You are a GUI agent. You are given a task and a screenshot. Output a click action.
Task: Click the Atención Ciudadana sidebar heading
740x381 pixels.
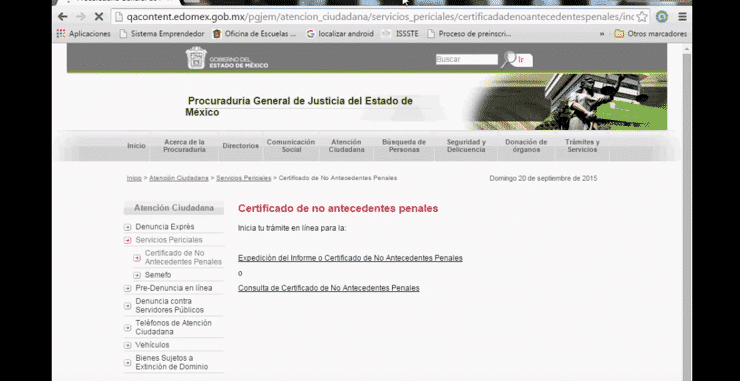[x=174, y=208]
